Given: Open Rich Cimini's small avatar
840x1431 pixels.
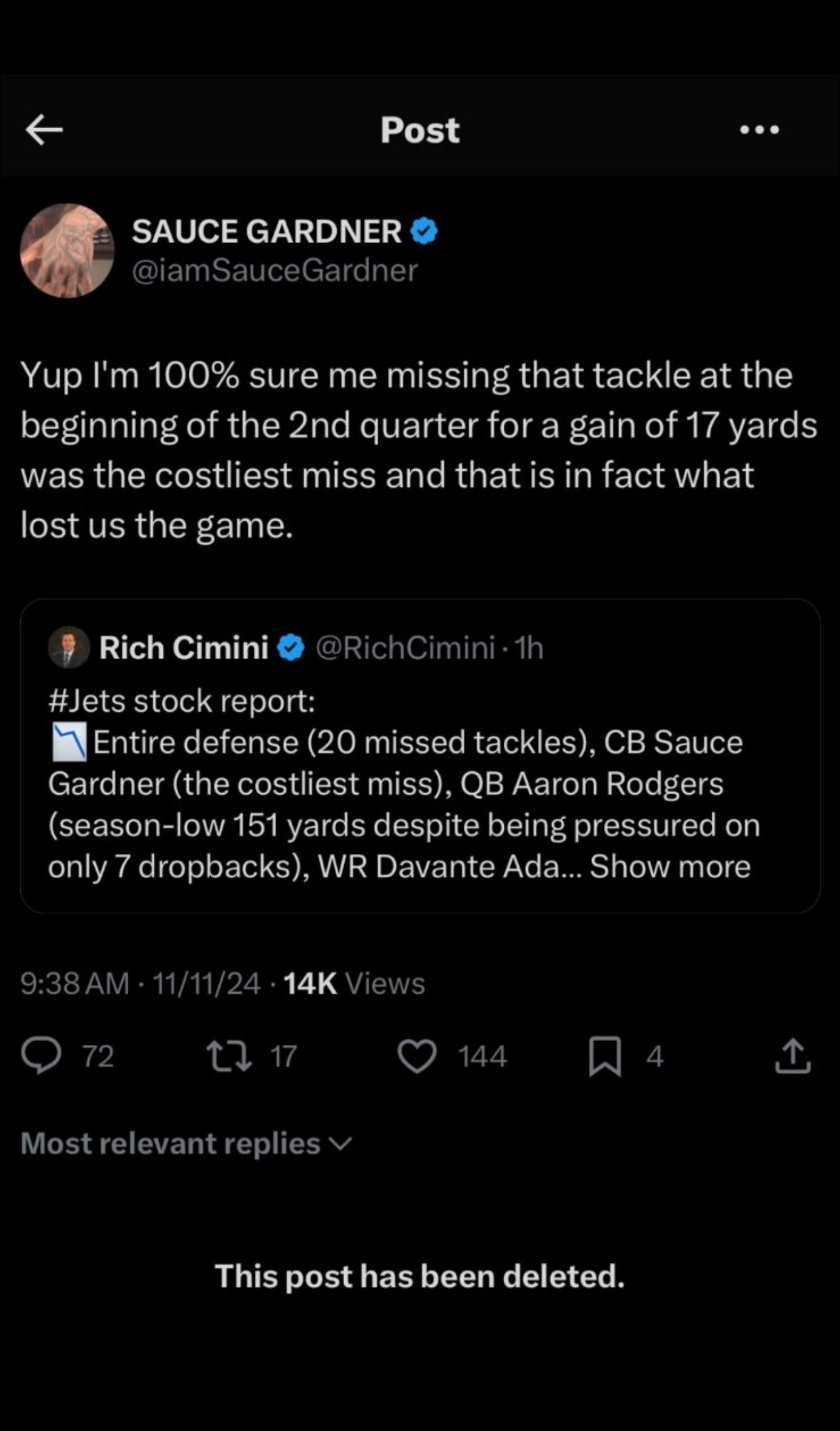Looking at the screenshot, I should coord(69,648).
